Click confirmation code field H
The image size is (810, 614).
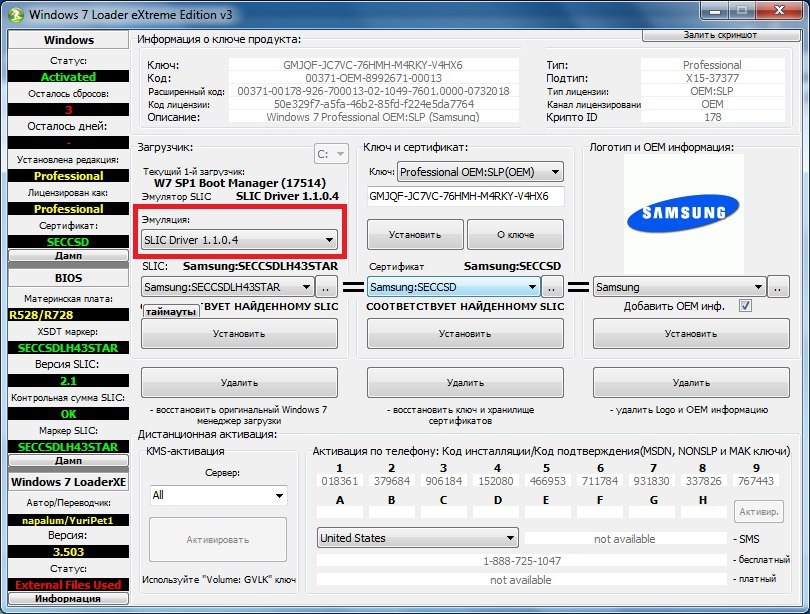pyautogui.click(x=704, y=512)
